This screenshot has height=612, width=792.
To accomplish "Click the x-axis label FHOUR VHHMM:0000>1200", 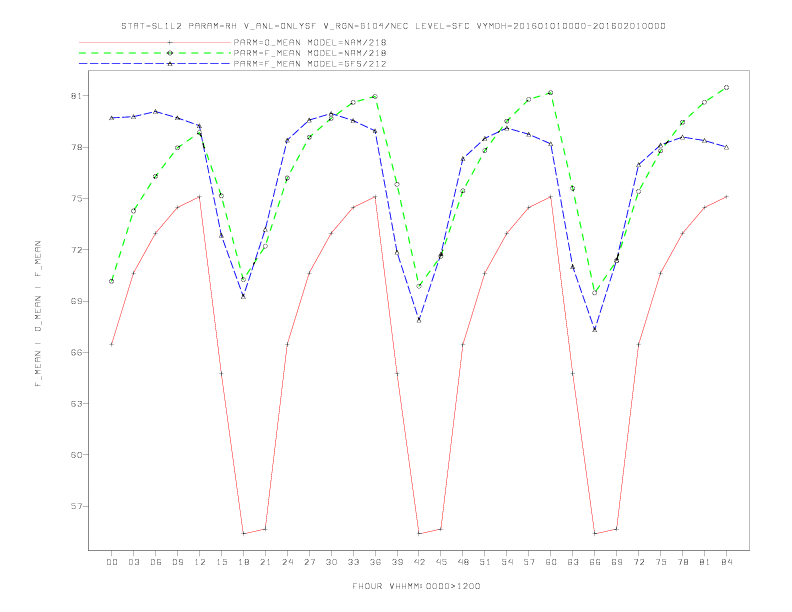I will [x=416, y=586].
